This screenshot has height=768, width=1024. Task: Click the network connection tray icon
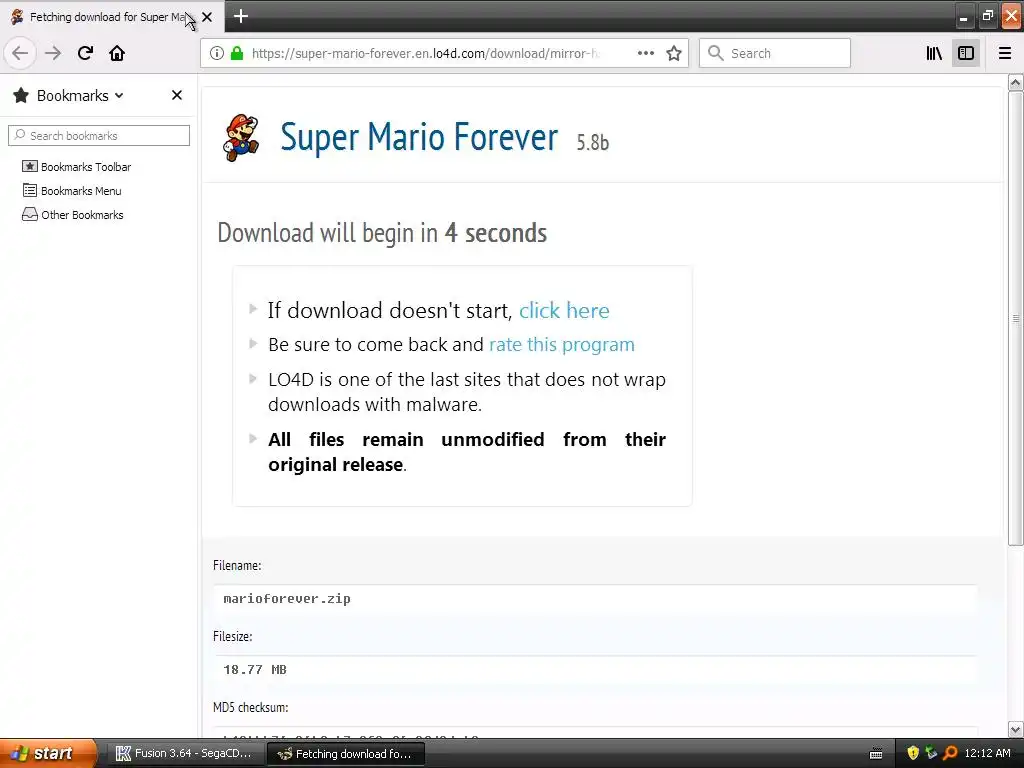[x=931, y=753]
